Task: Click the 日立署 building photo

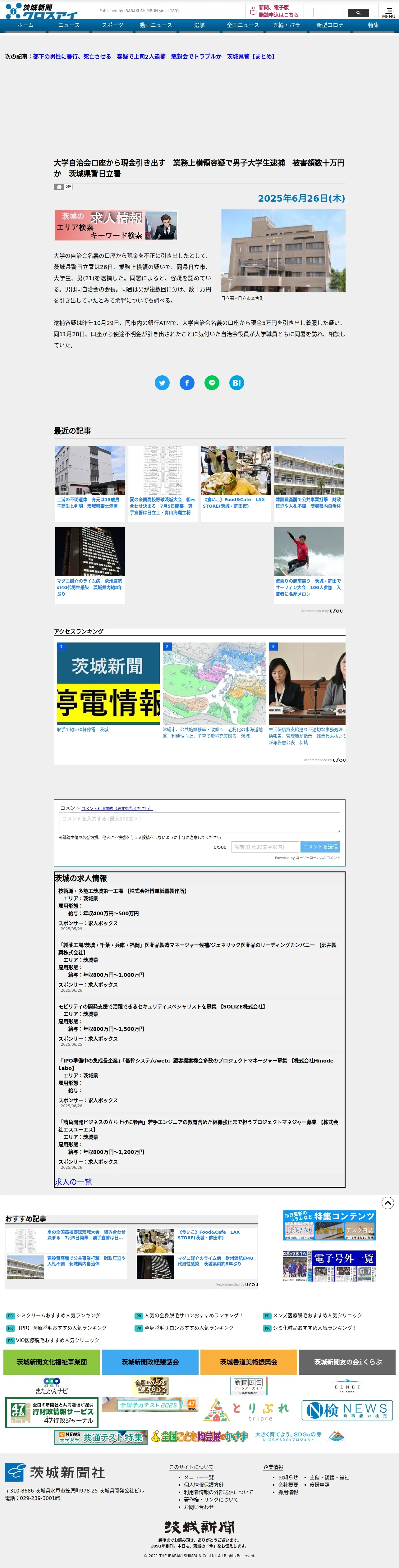Action: (283, 251)
